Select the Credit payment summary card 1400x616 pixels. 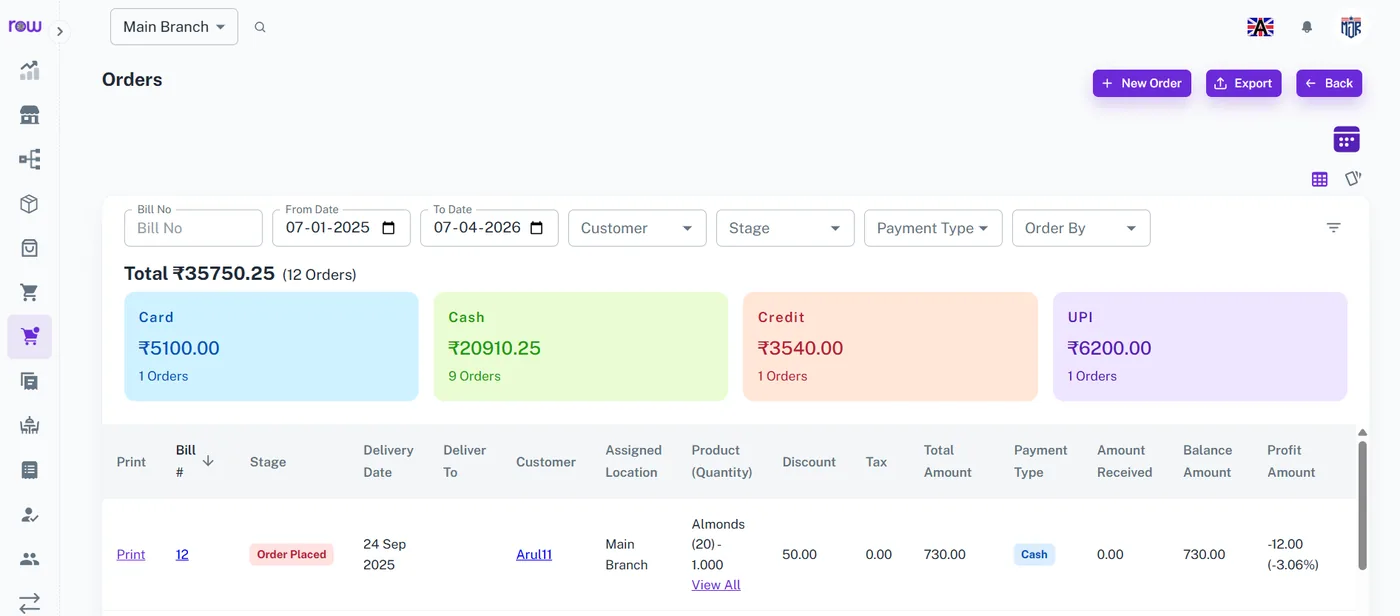890,346
